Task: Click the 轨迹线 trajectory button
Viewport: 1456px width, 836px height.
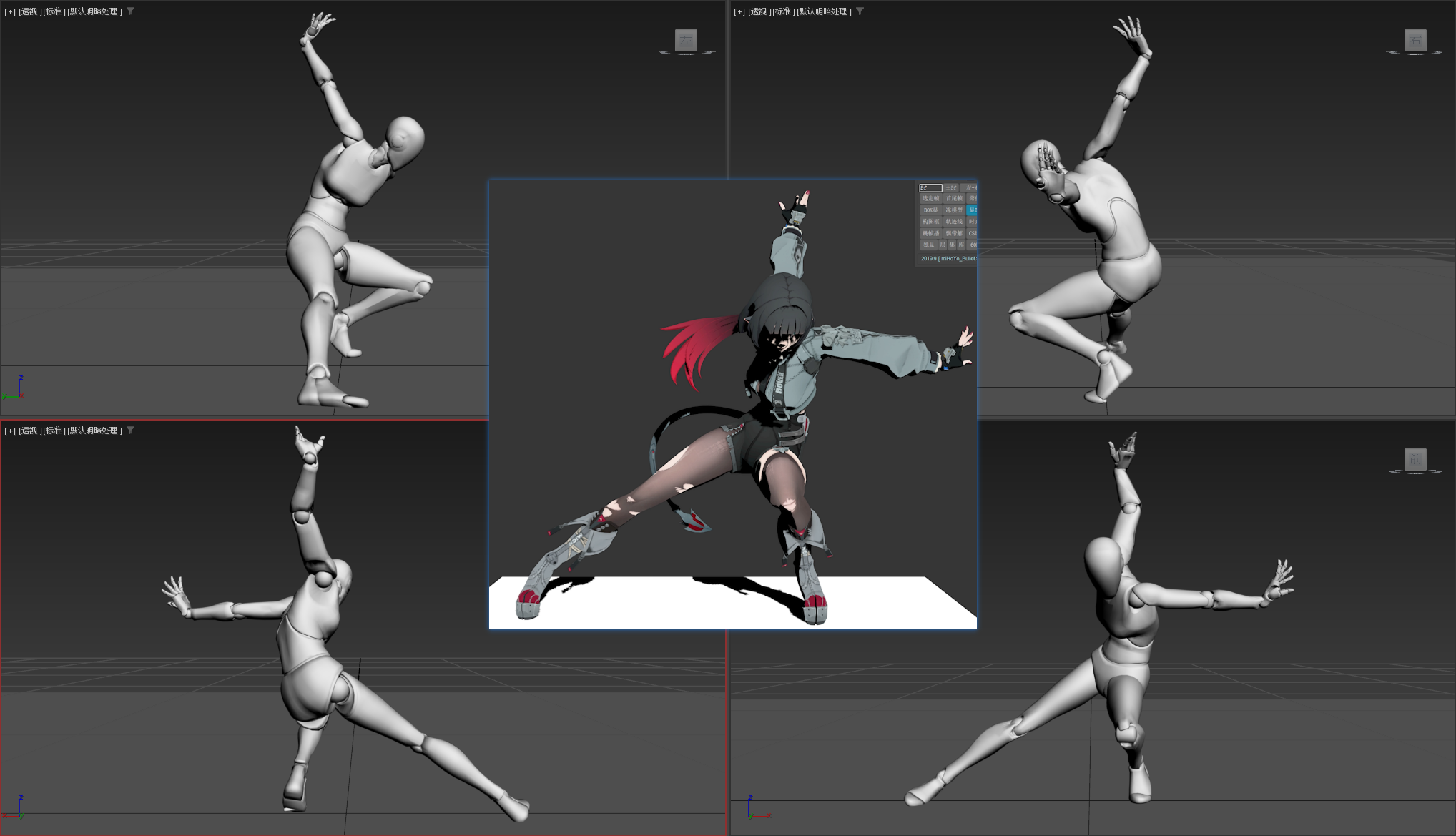Action: [x=954, y=222]
